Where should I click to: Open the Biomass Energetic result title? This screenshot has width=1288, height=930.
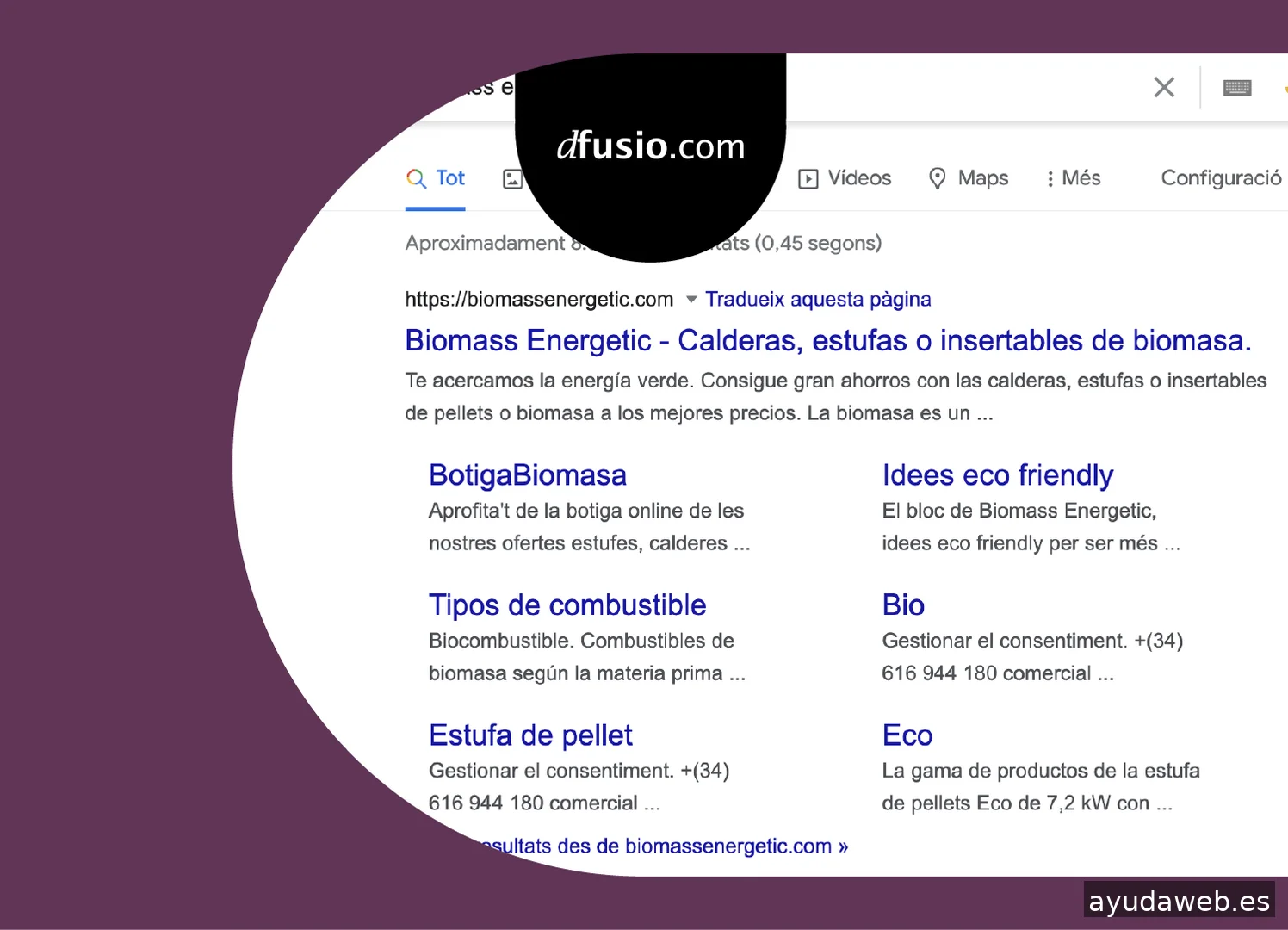[827, 341]
